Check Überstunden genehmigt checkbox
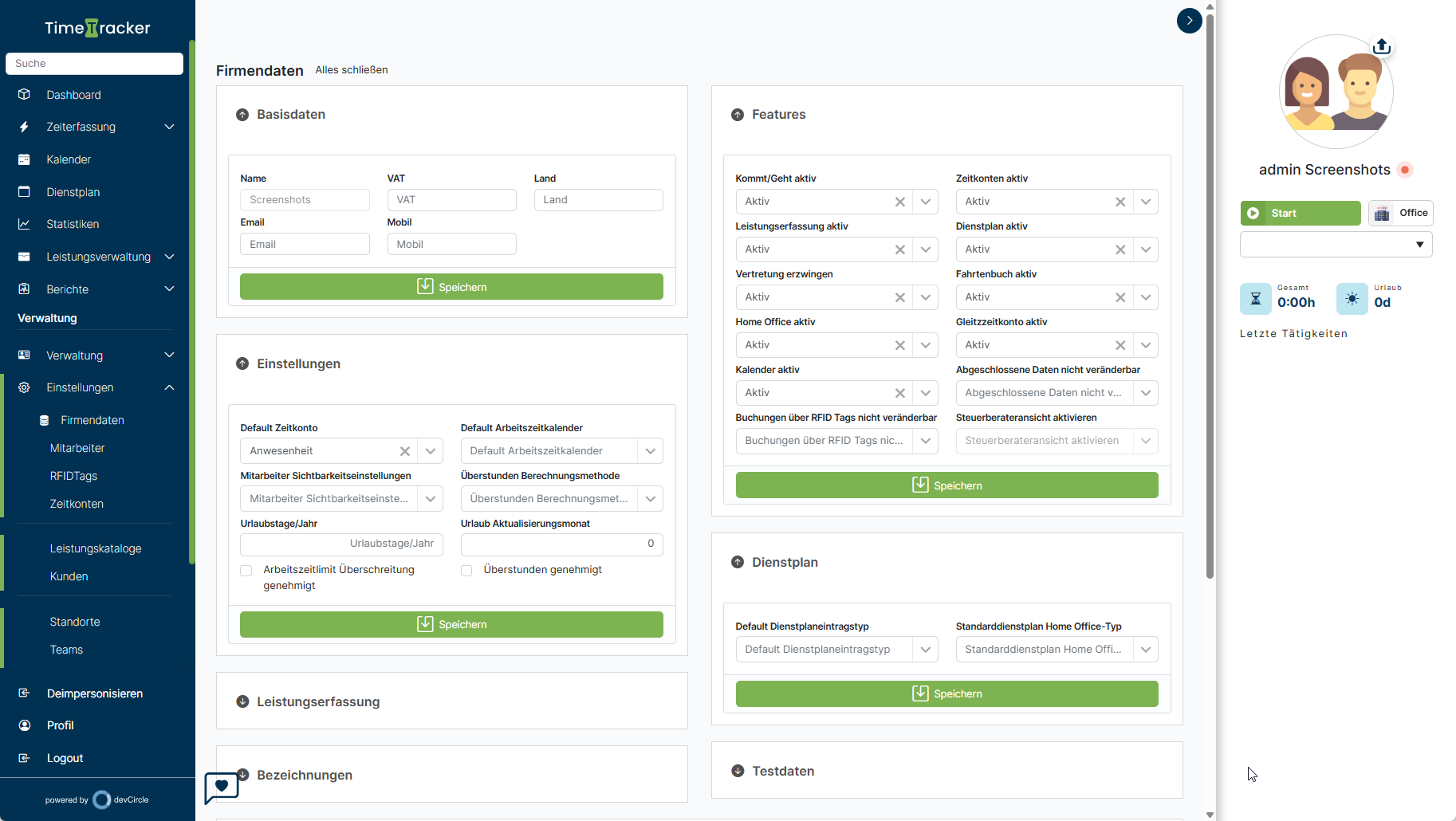The image size is (1456, 821). 466,571
